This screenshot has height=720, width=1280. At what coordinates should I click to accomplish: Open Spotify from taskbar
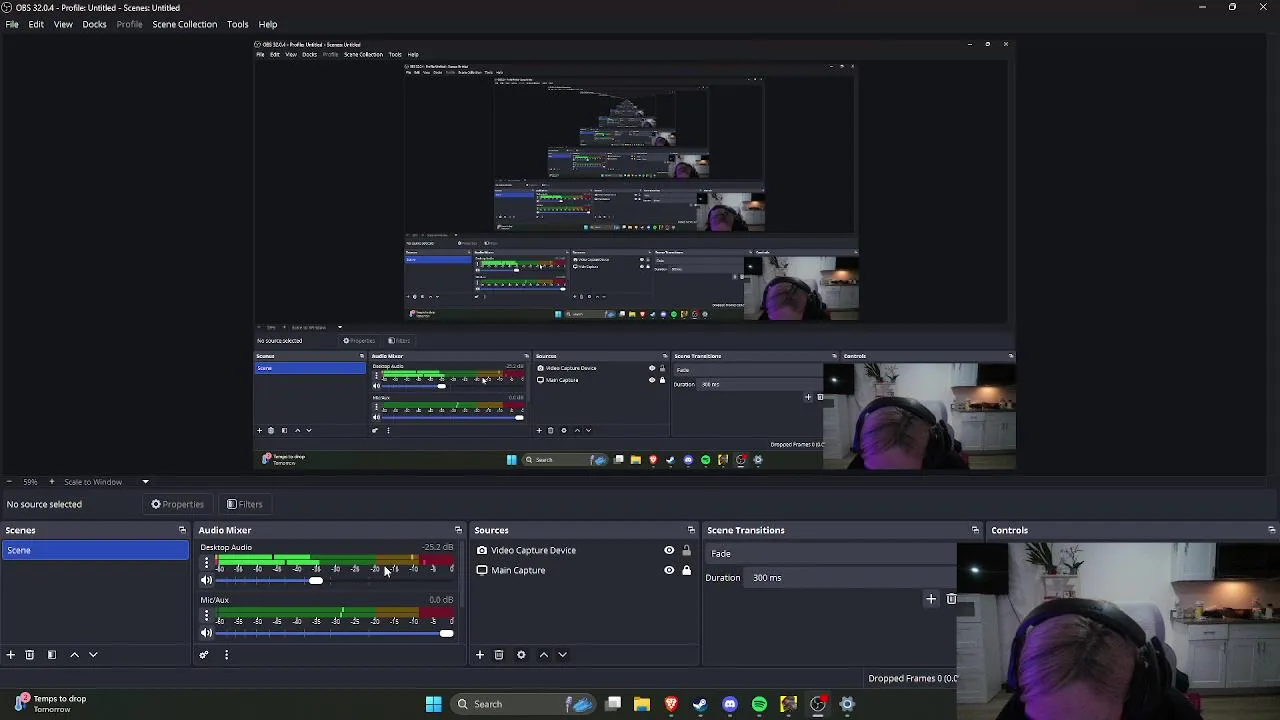pos(759,704)
